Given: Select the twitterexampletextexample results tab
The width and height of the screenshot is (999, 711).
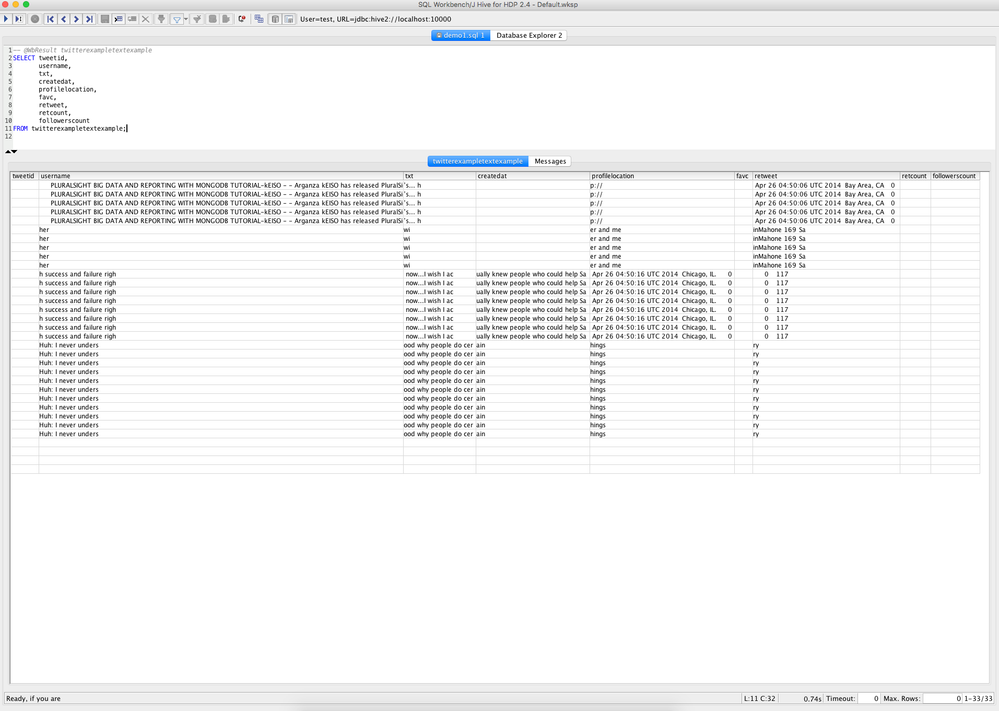Looking at the screenshot, I should 477,160.
